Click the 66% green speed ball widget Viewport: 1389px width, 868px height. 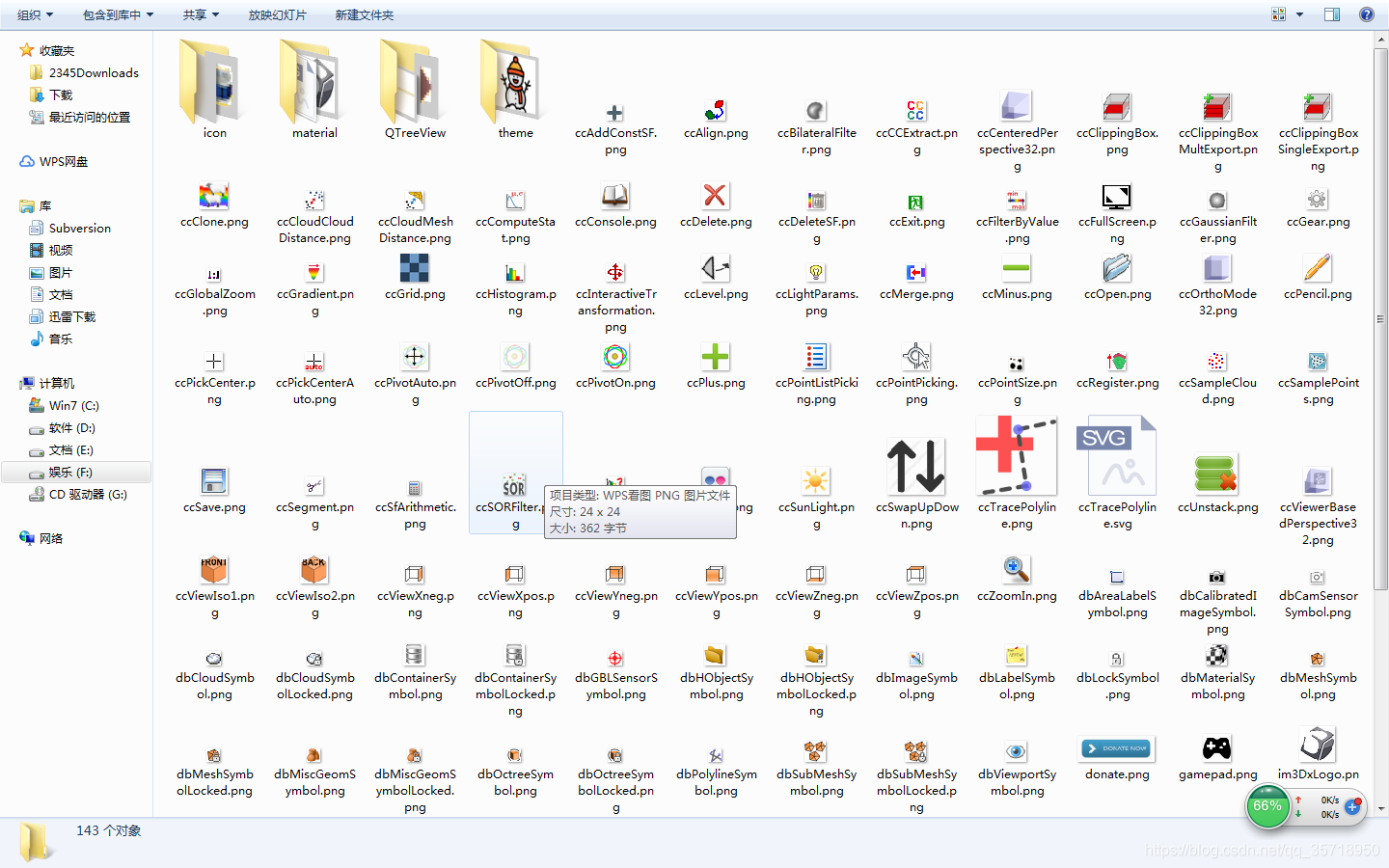1267,806
